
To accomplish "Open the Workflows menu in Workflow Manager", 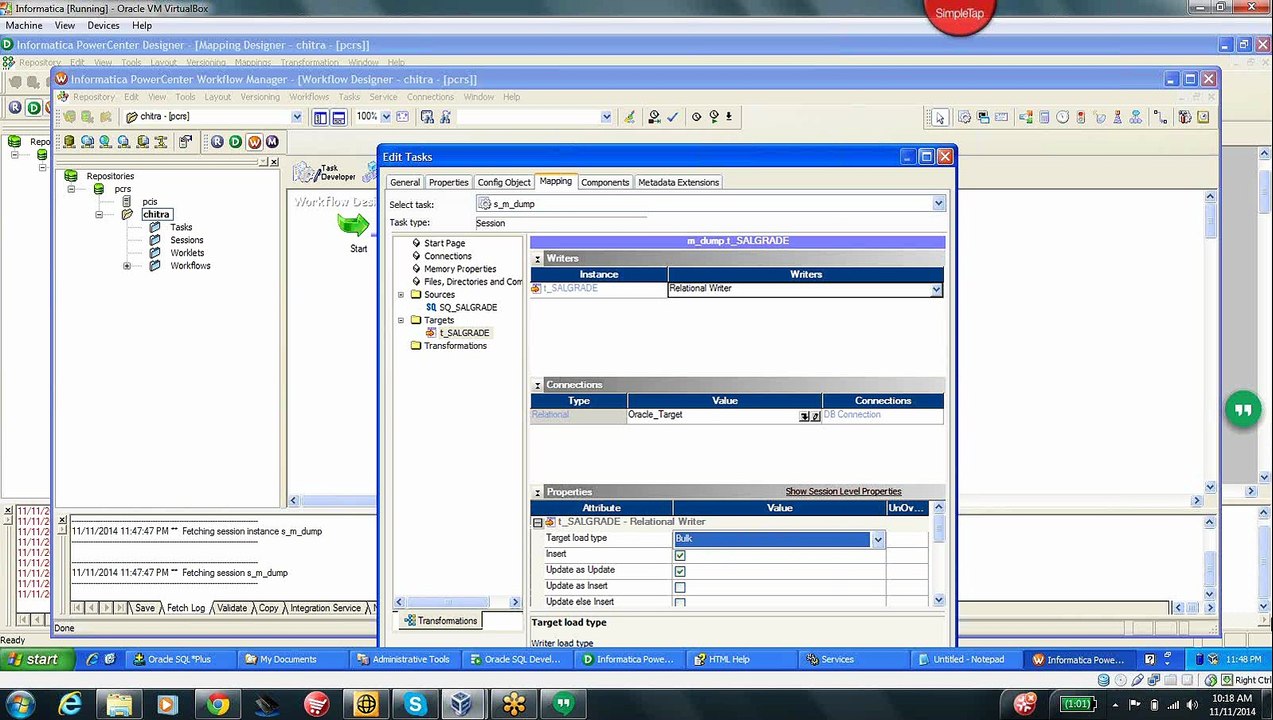I will [x=309, y=97].
